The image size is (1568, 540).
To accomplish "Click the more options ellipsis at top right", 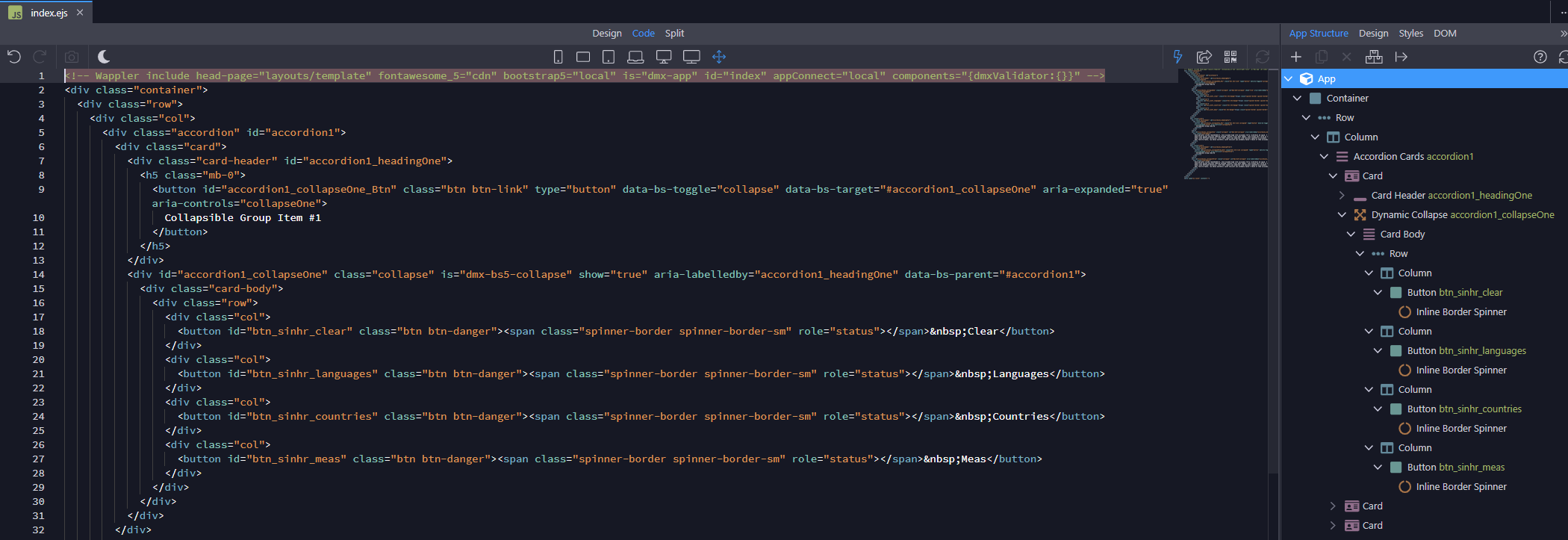I will tap(1564, 13).
